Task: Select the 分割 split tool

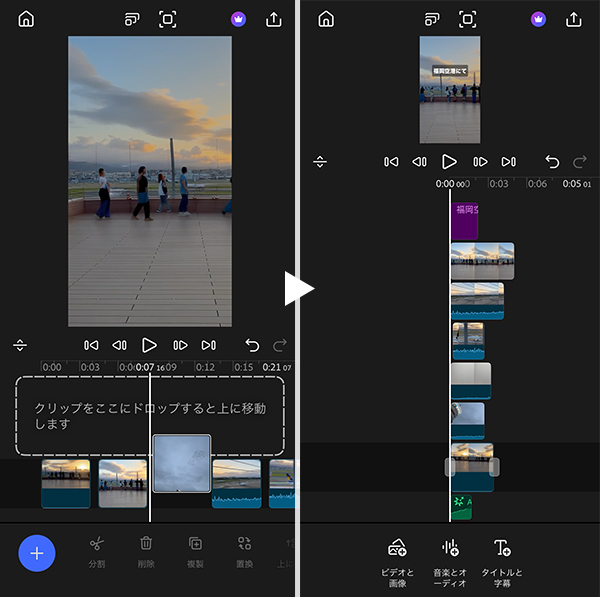Action: 97,551
